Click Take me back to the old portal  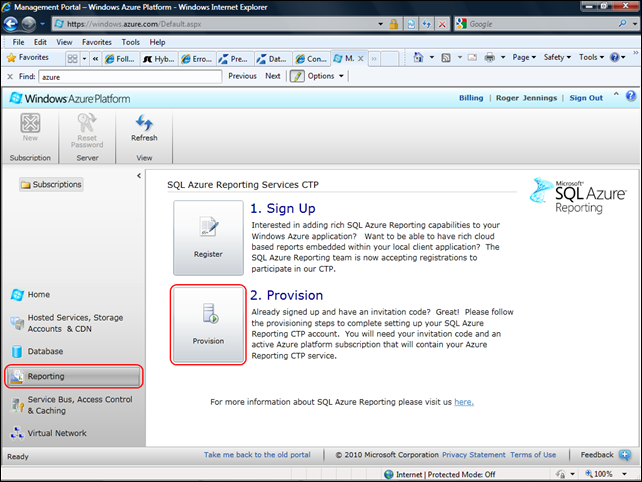tap(257, 455)
